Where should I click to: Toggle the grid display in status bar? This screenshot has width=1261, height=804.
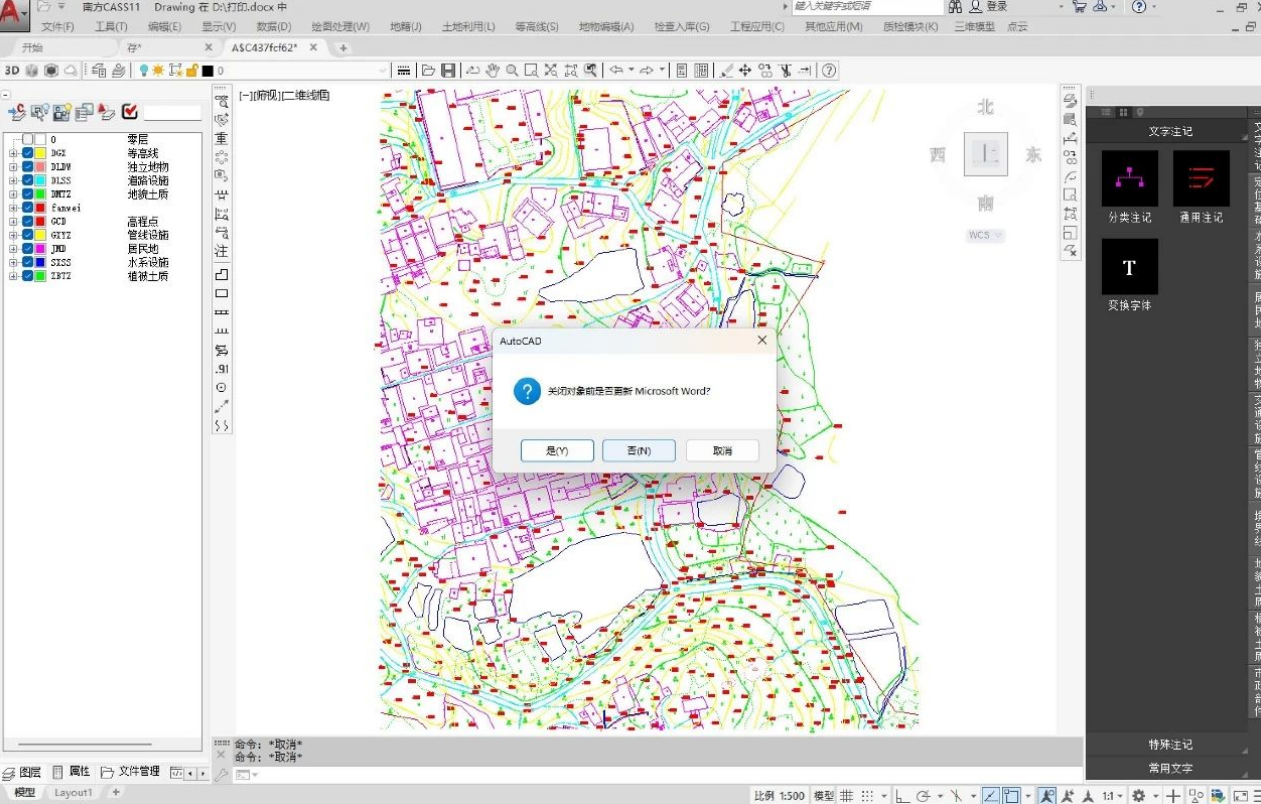846,795
